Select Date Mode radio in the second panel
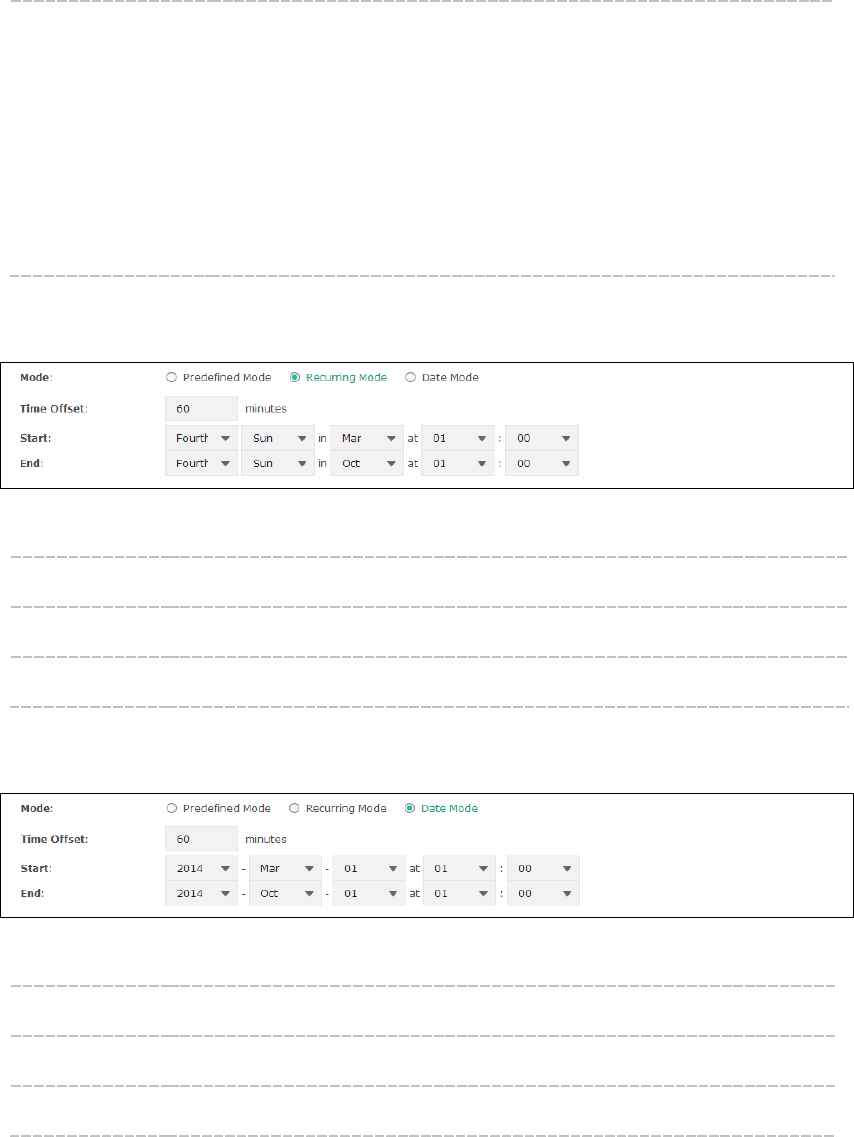 [410, 808]
